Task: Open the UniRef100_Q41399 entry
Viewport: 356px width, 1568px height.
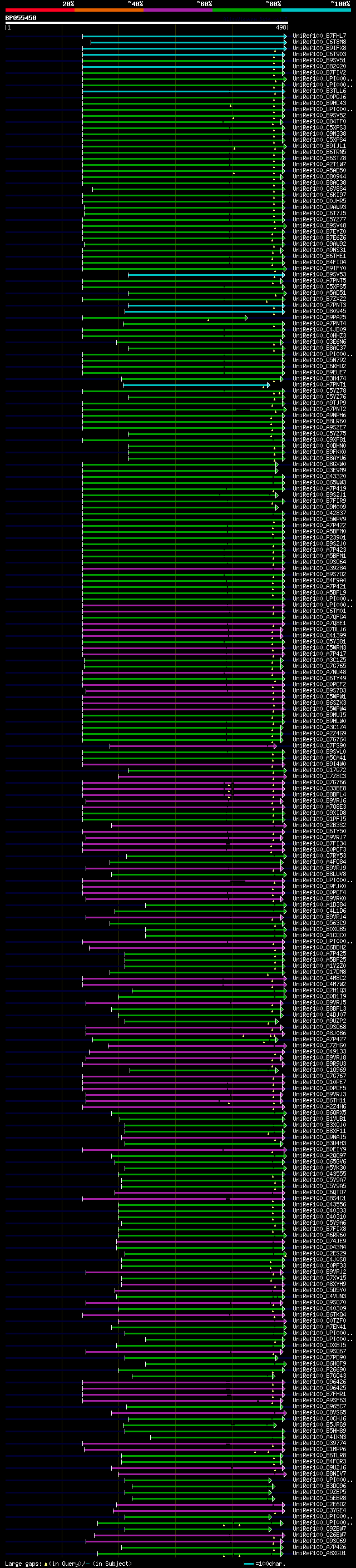Action: click(319, 635)
